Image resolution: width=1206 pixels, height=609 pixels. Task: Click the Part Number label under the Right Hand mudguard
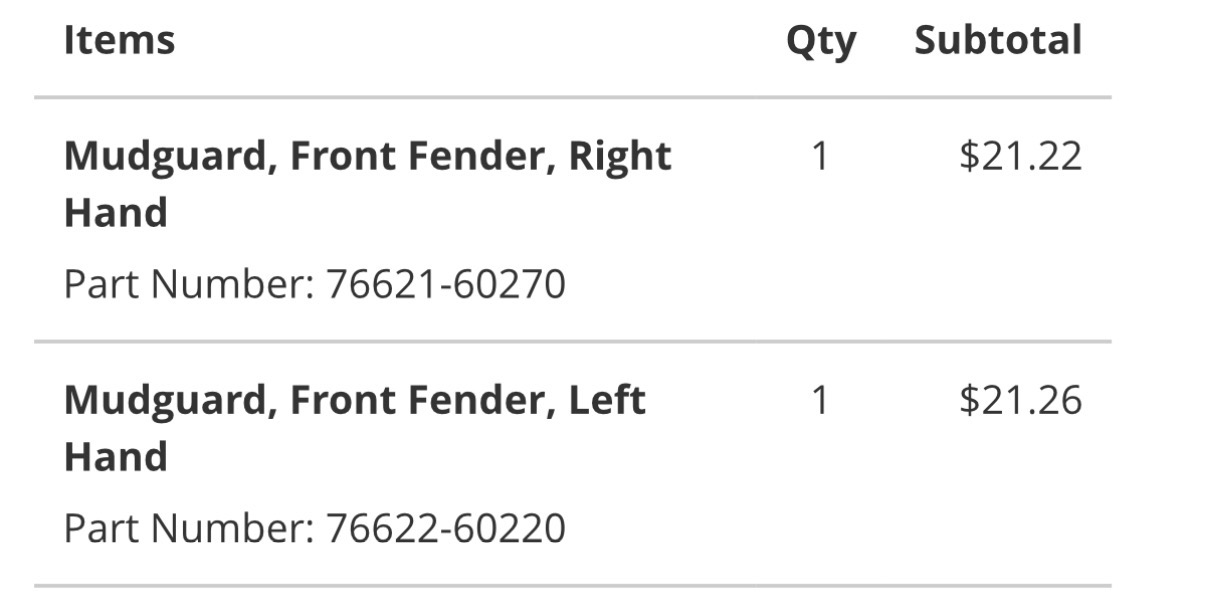[x=189, y=284]
